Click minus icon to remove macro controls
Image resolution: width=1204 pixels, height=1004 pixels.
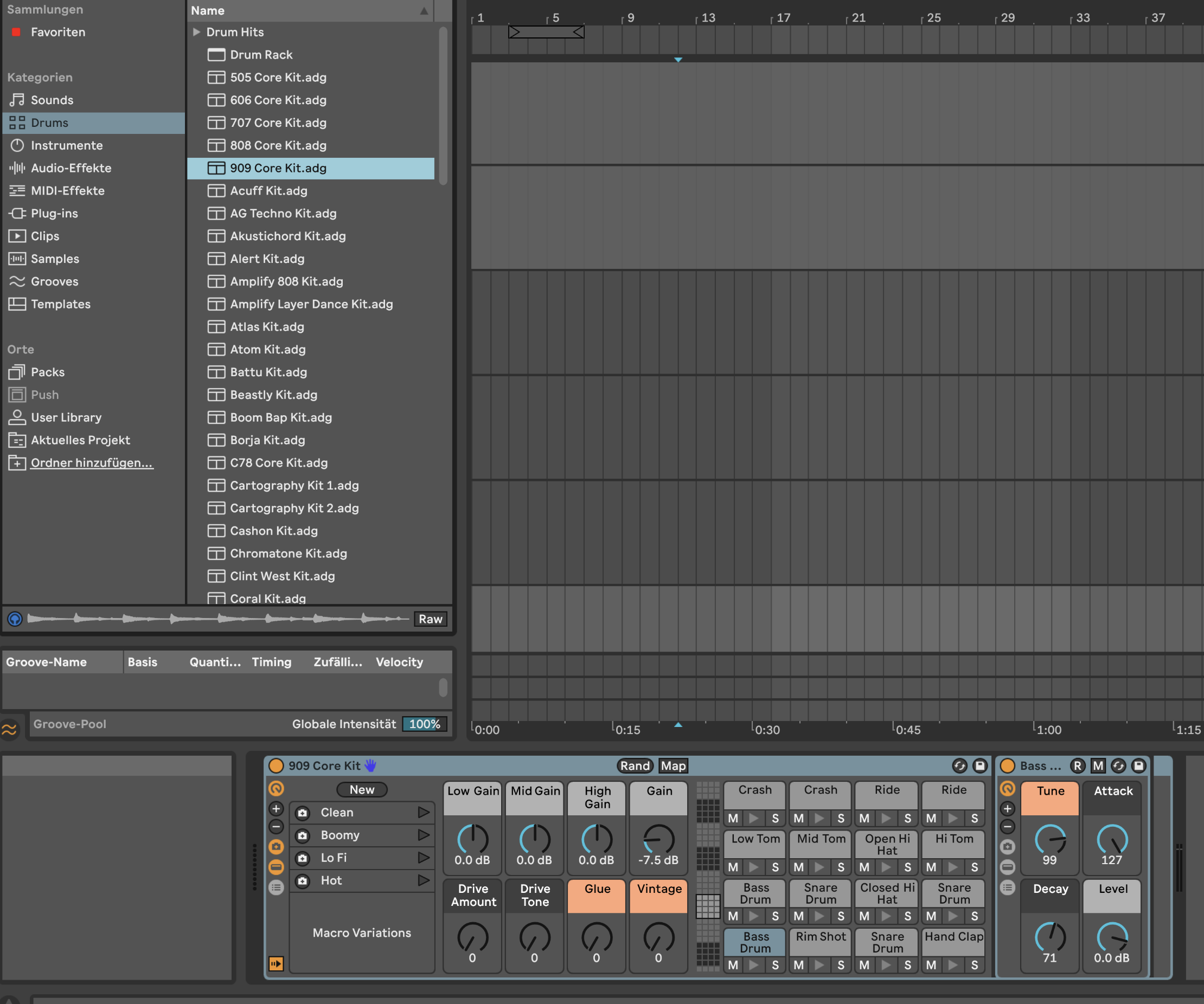(x=276, y=827)
